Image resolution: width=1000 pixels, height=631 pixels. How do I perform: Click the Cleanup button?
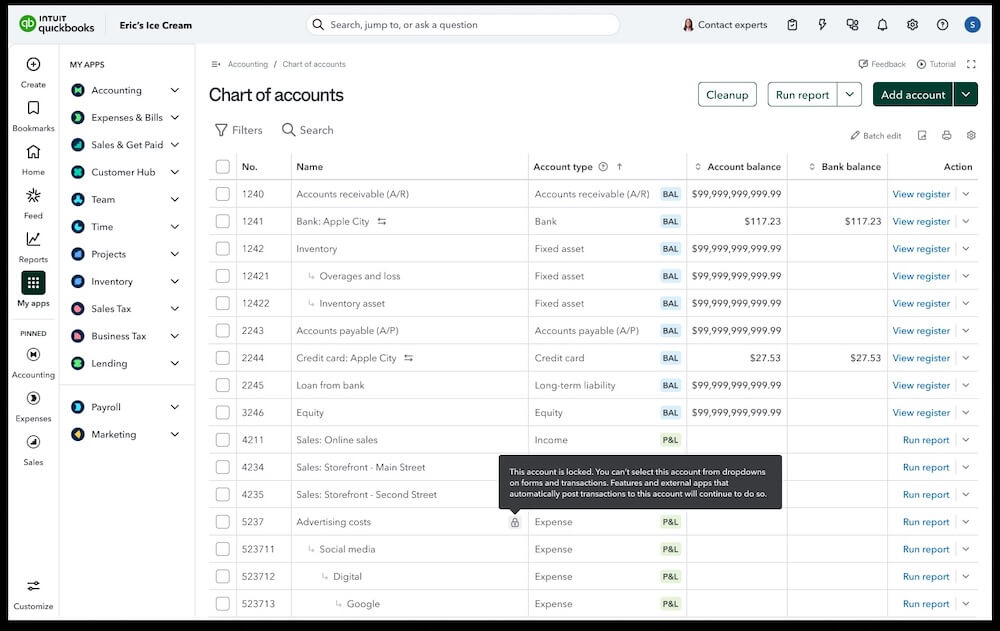pos(727,94)
